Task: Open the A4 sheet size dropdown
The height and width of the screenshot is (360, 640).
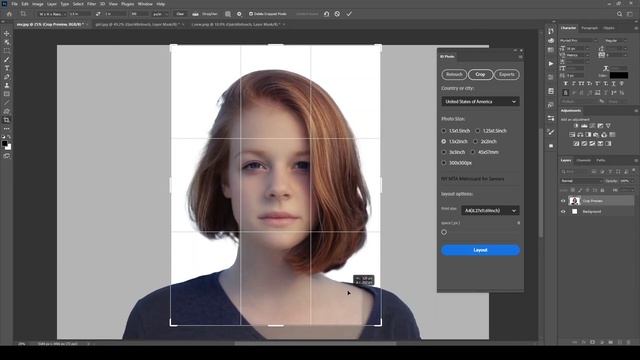Action: click(490, 211)
